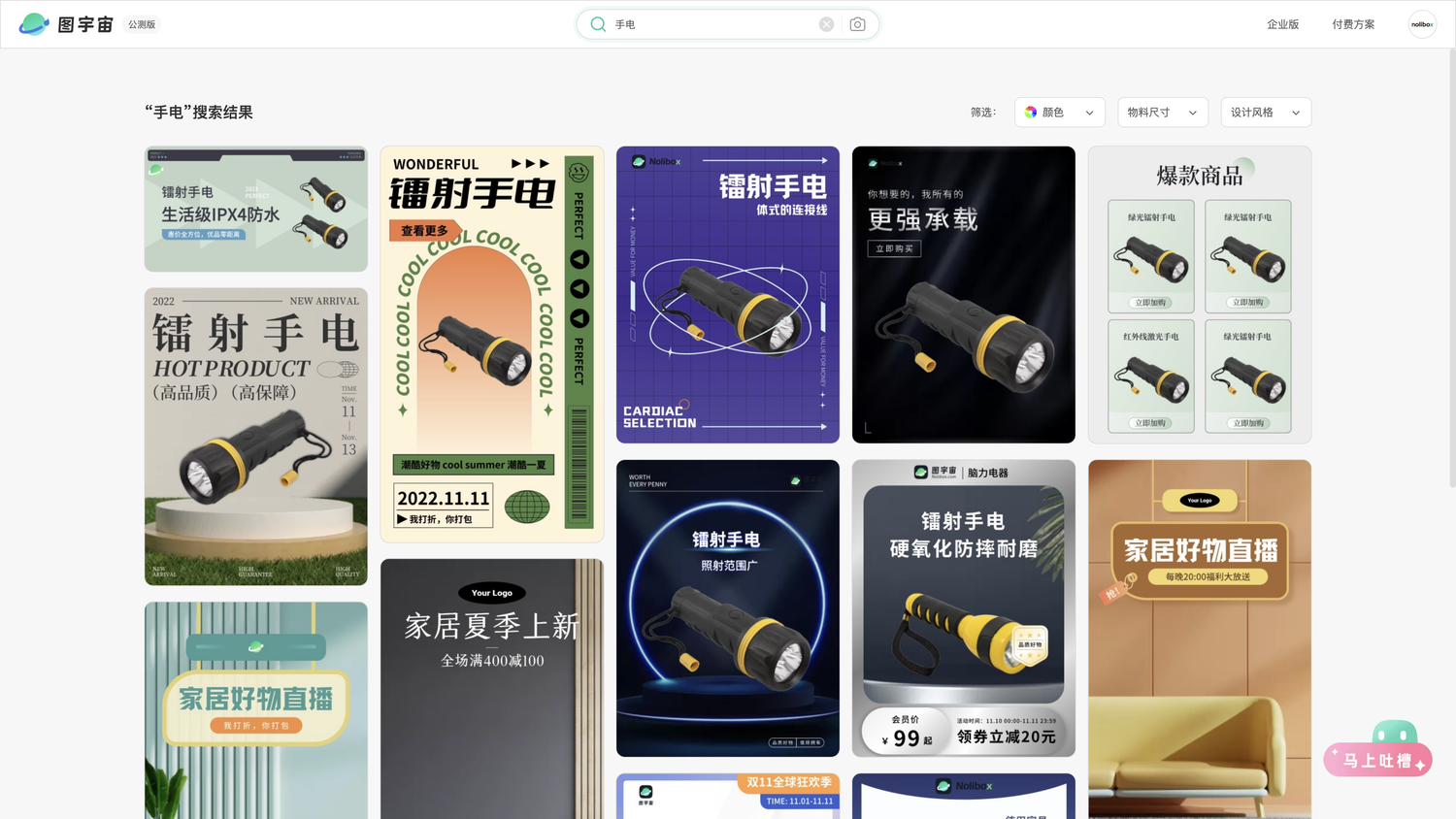
Task: Open the WONDERFUL 镭射手电 poster template
Action: point(492,344)
